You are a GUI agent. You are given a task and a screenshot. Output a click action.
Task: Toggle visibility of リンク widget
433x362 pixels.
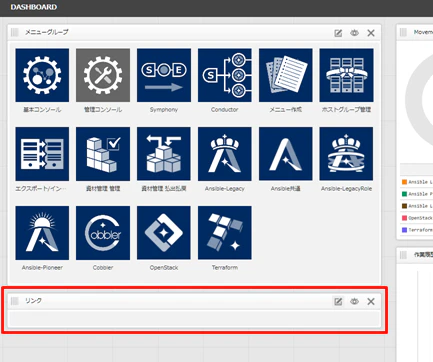tap(354, 301)
